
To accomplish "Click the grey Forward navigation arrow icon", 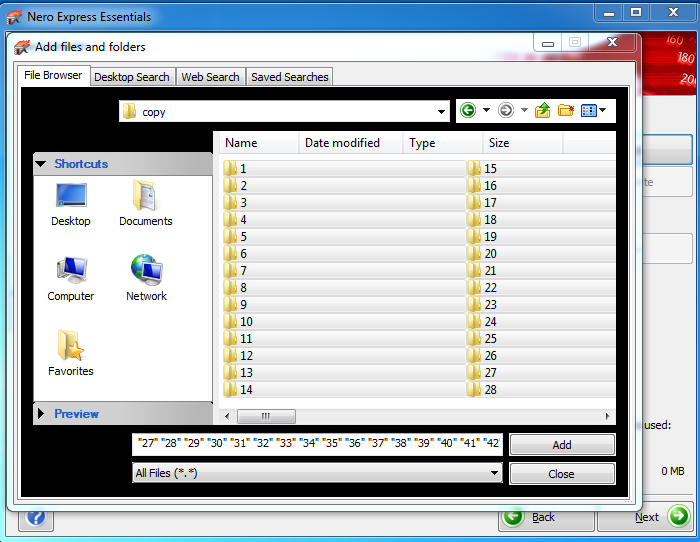I will [506, 110].
